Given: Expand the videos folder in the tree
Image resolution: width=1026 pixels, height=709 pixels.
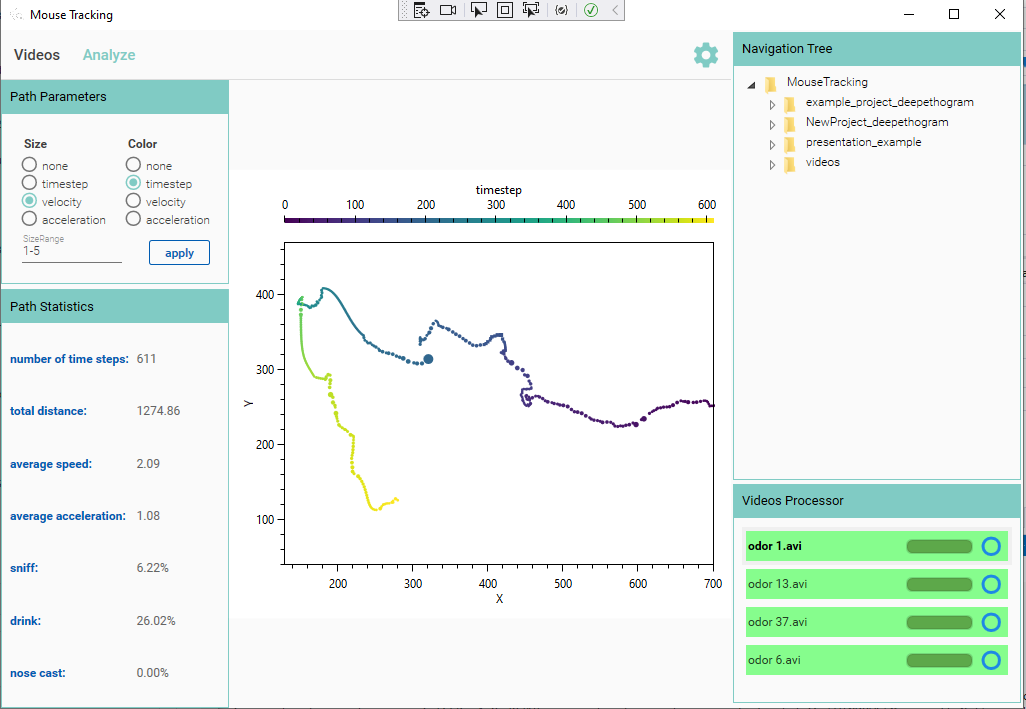Looking at the screenshot, I should click(x=771, y=162).
